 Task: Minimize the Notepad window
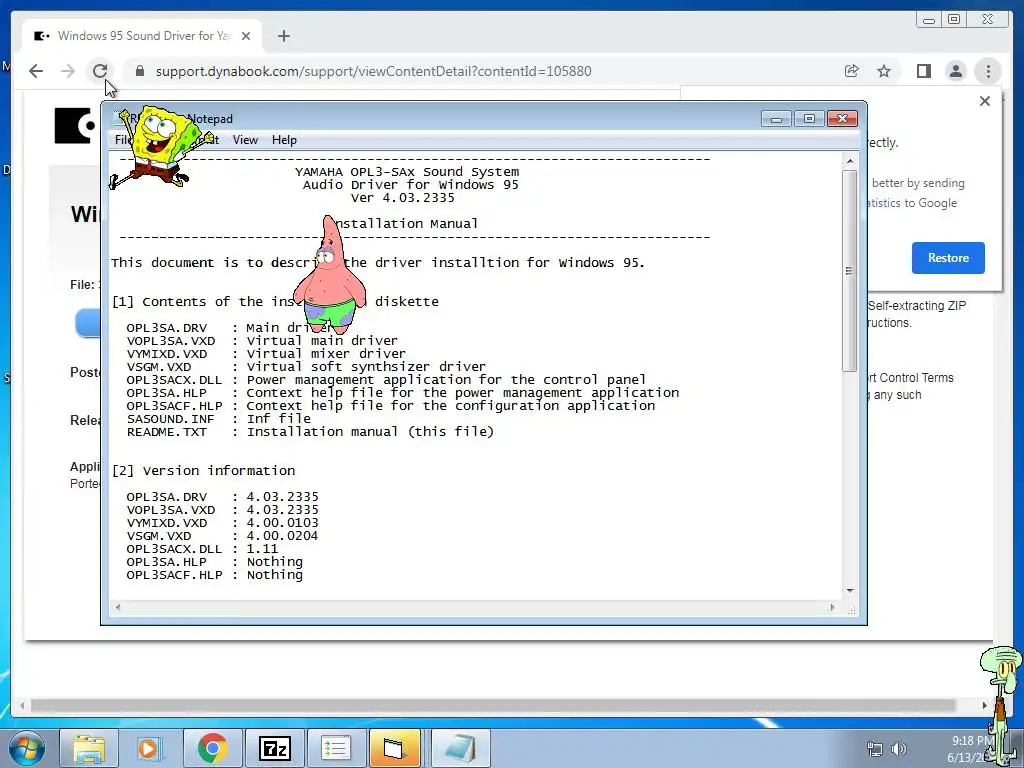click(x=776, y=119)
